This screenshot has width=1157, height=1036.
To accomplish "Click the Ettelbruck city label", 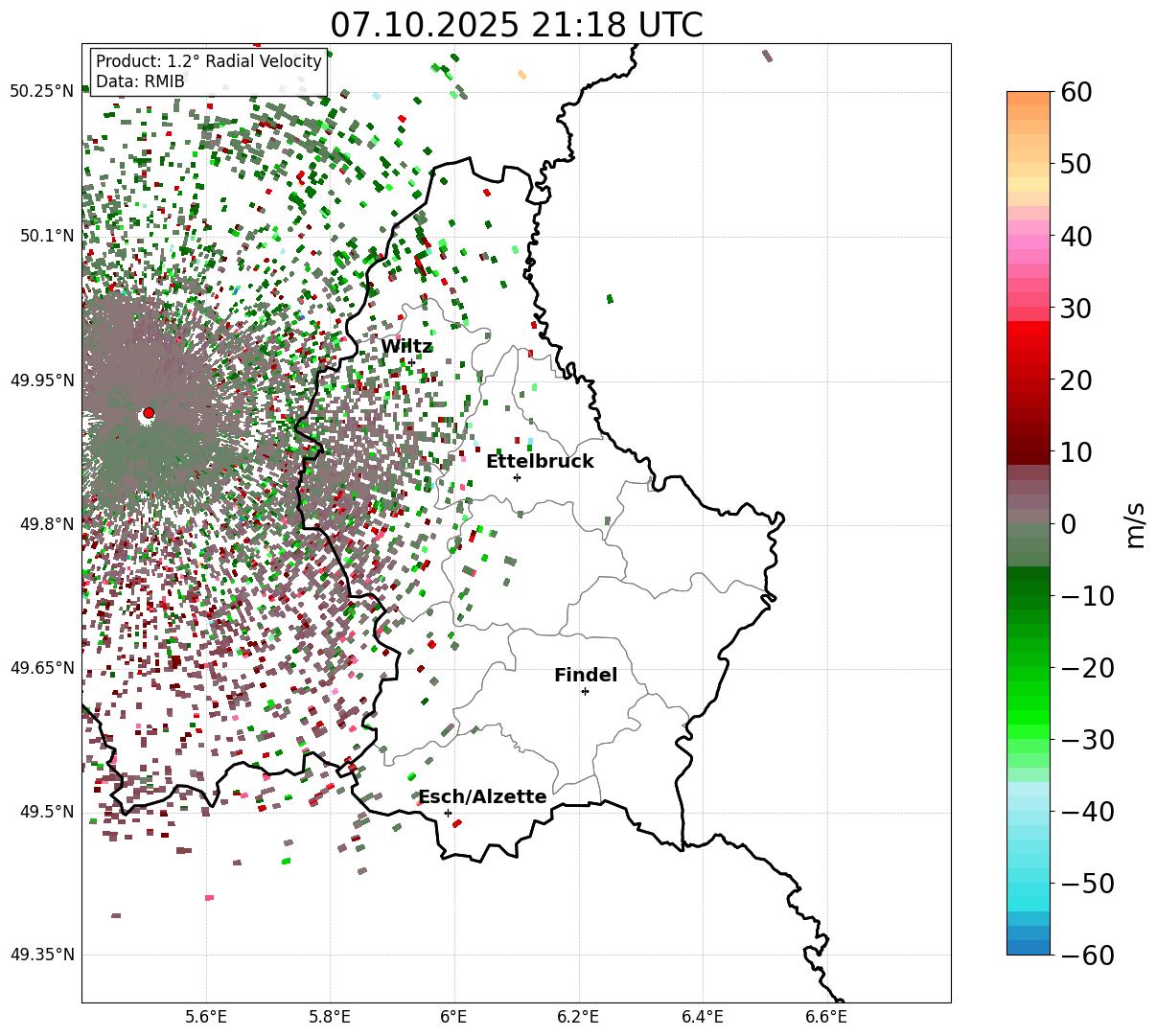I will (540, 462).
